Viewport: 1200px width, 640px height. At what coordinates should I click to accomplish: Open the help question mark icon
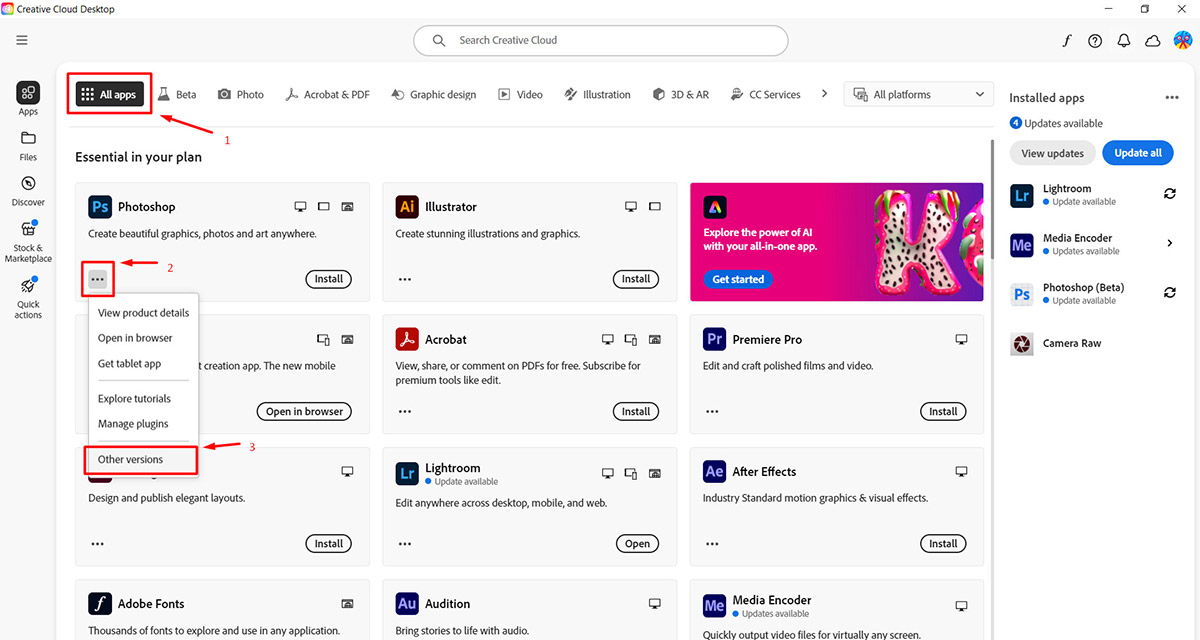click(x=1095, y=41)
